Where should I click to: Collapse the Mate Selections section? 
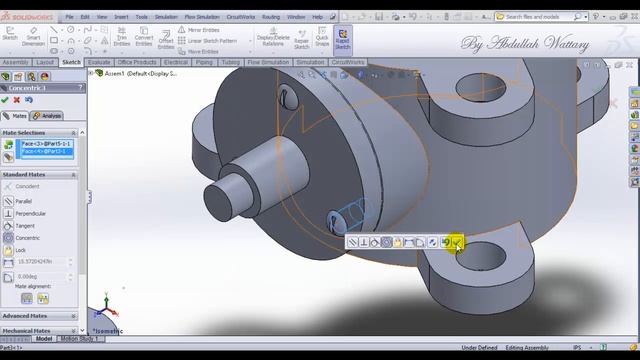click(x=73, y=133)
